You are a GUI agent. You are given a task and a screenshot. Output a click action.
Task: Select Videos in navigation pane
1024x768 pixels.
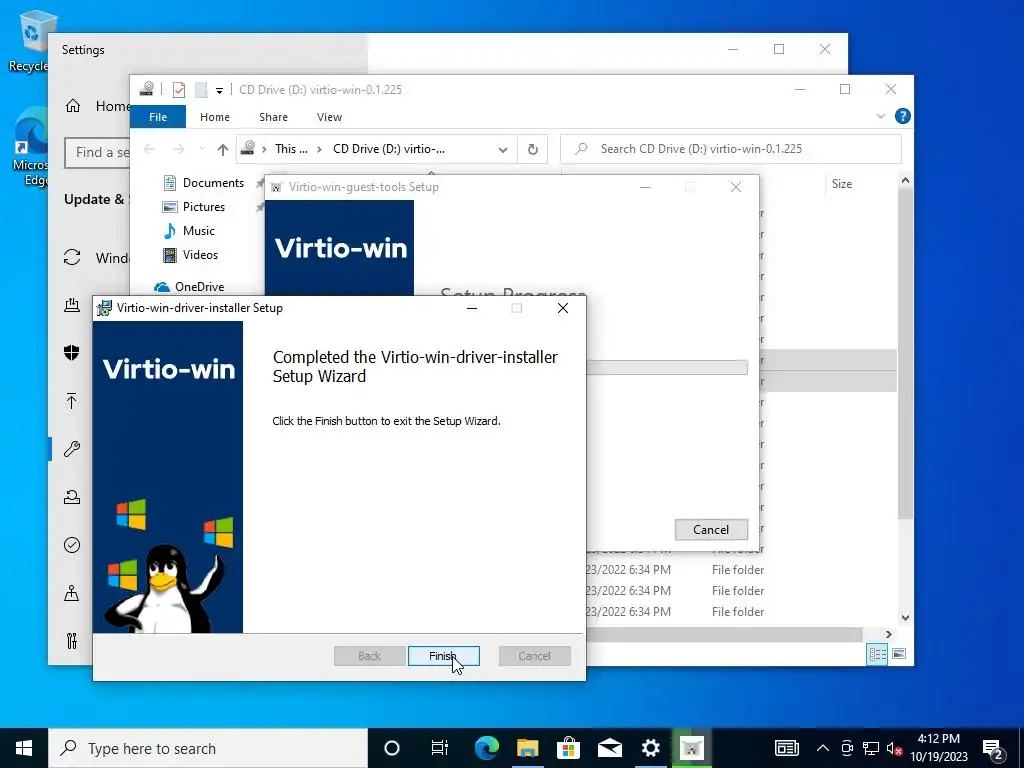[x=190, y=255]
